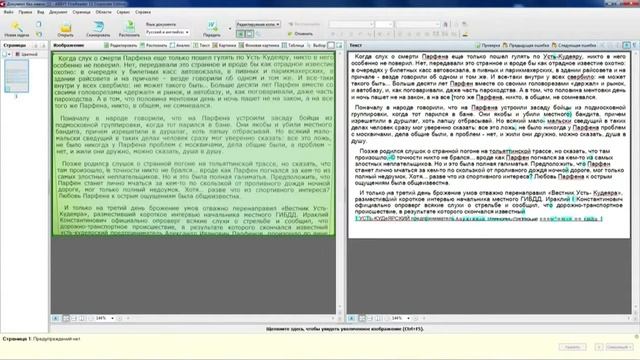Image resolution: width=640 pixels, height=360 pixels.
Task: Click the highlight color icon in format toolbar
Action: point(465,34)
